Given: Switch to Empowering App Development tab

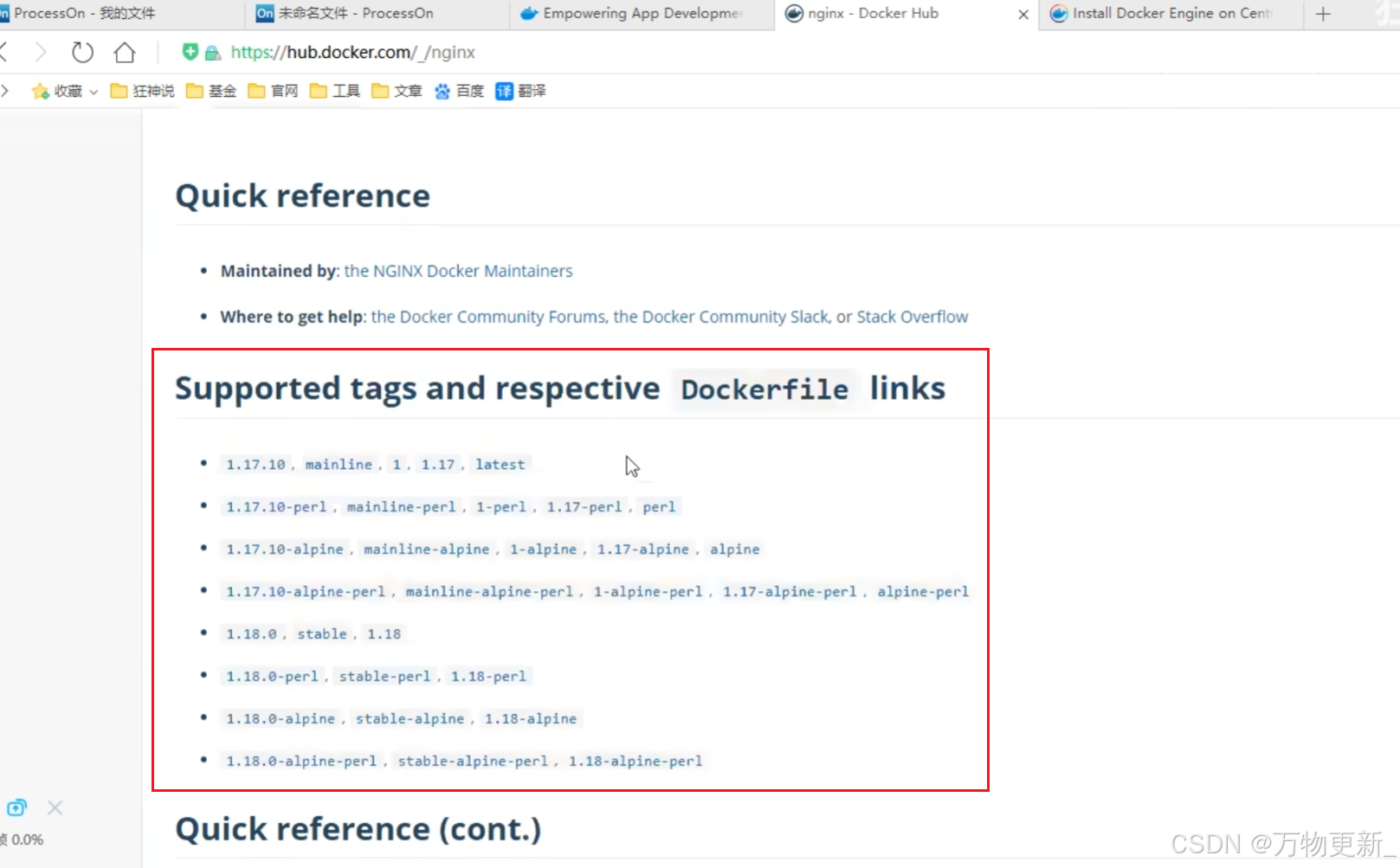Looking at the screenshot, I should [x=642, y=14].
